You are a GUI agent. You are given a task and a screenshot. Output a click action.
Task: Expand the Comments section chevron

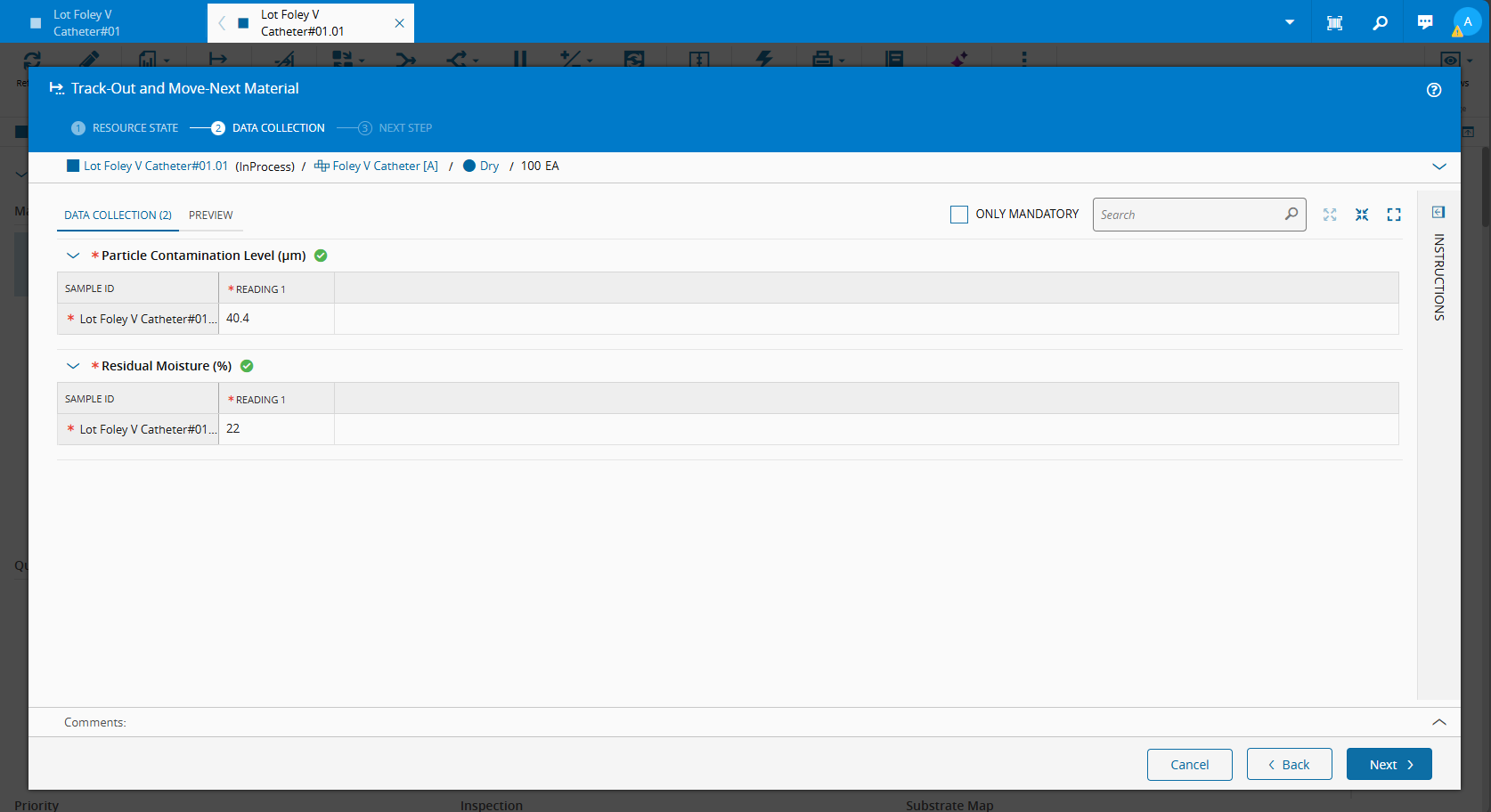pos(1439,722)
